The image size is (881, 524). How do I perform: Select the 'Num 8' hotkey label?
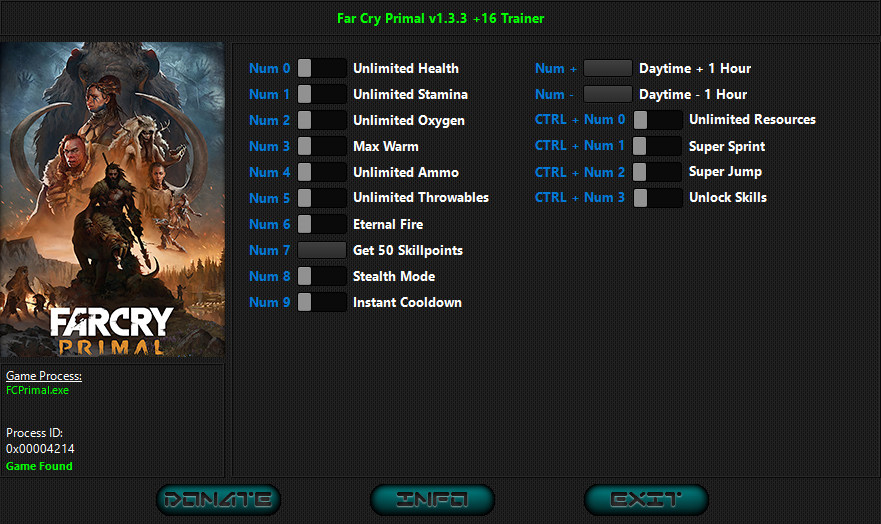coord(270,276)
